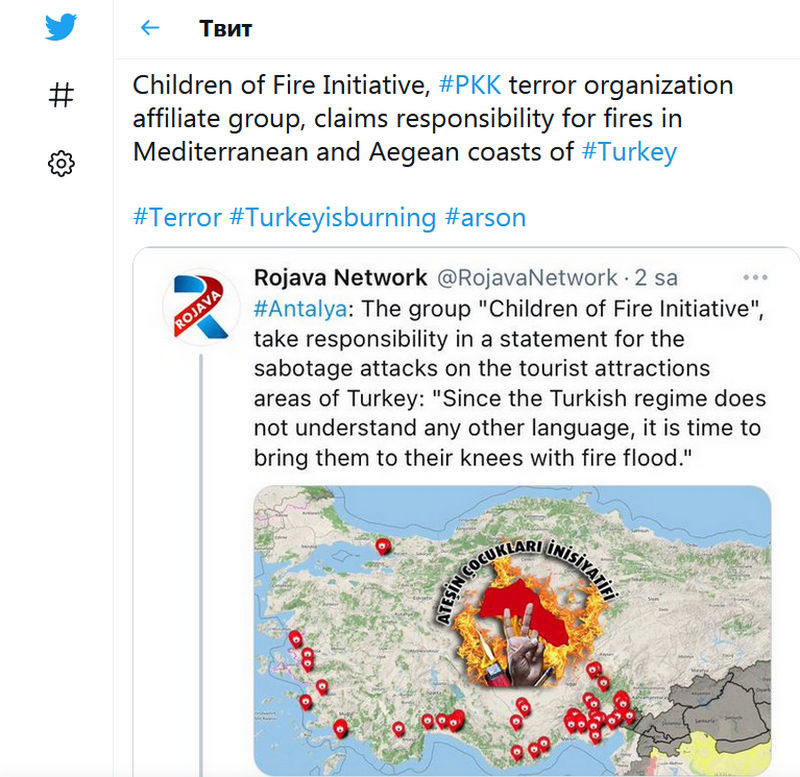Click the @RojavaNetwork handle

(x=527, y=278)
